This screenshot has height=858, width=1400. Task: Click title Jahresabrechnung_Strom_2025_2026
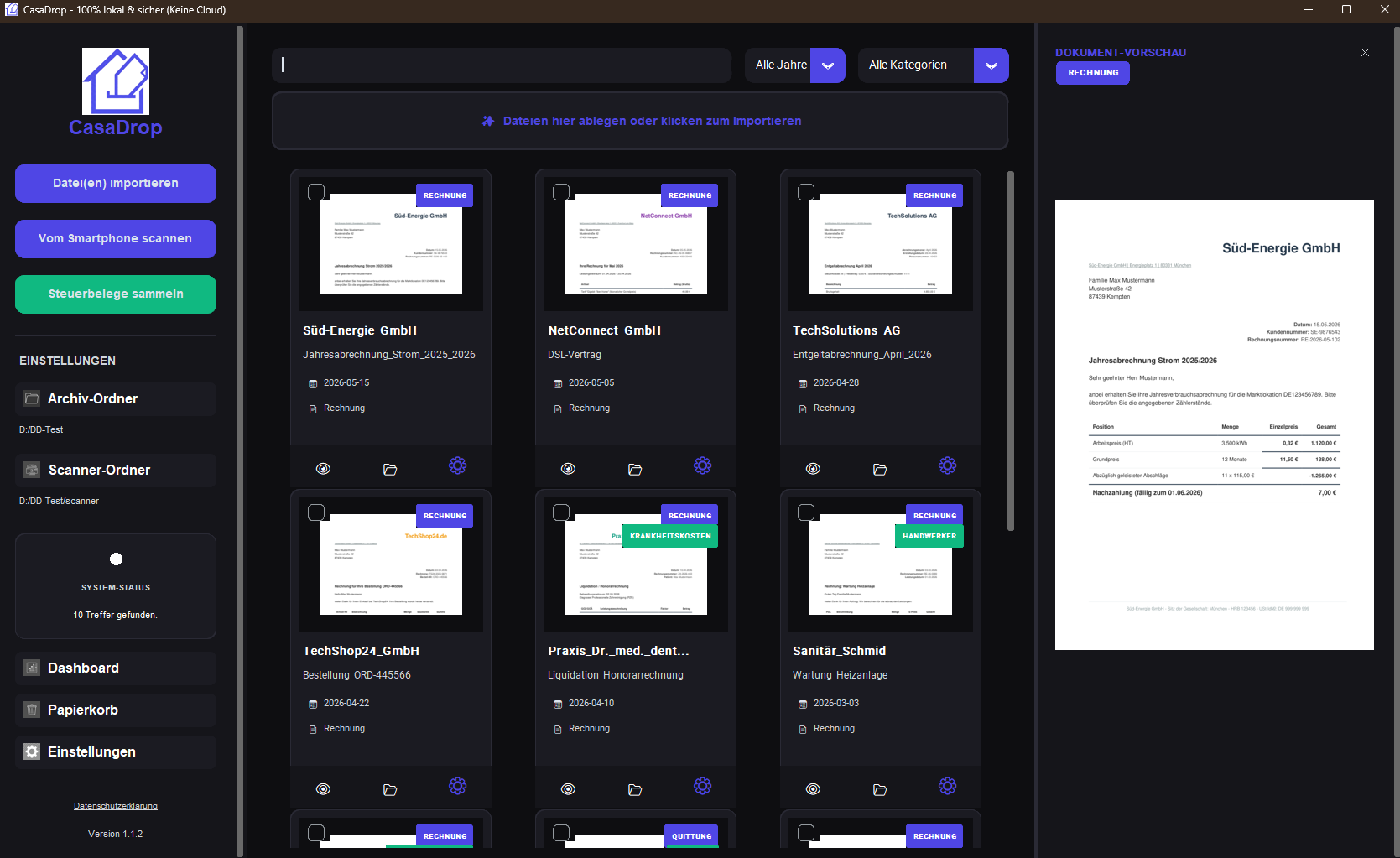point(389,355)
